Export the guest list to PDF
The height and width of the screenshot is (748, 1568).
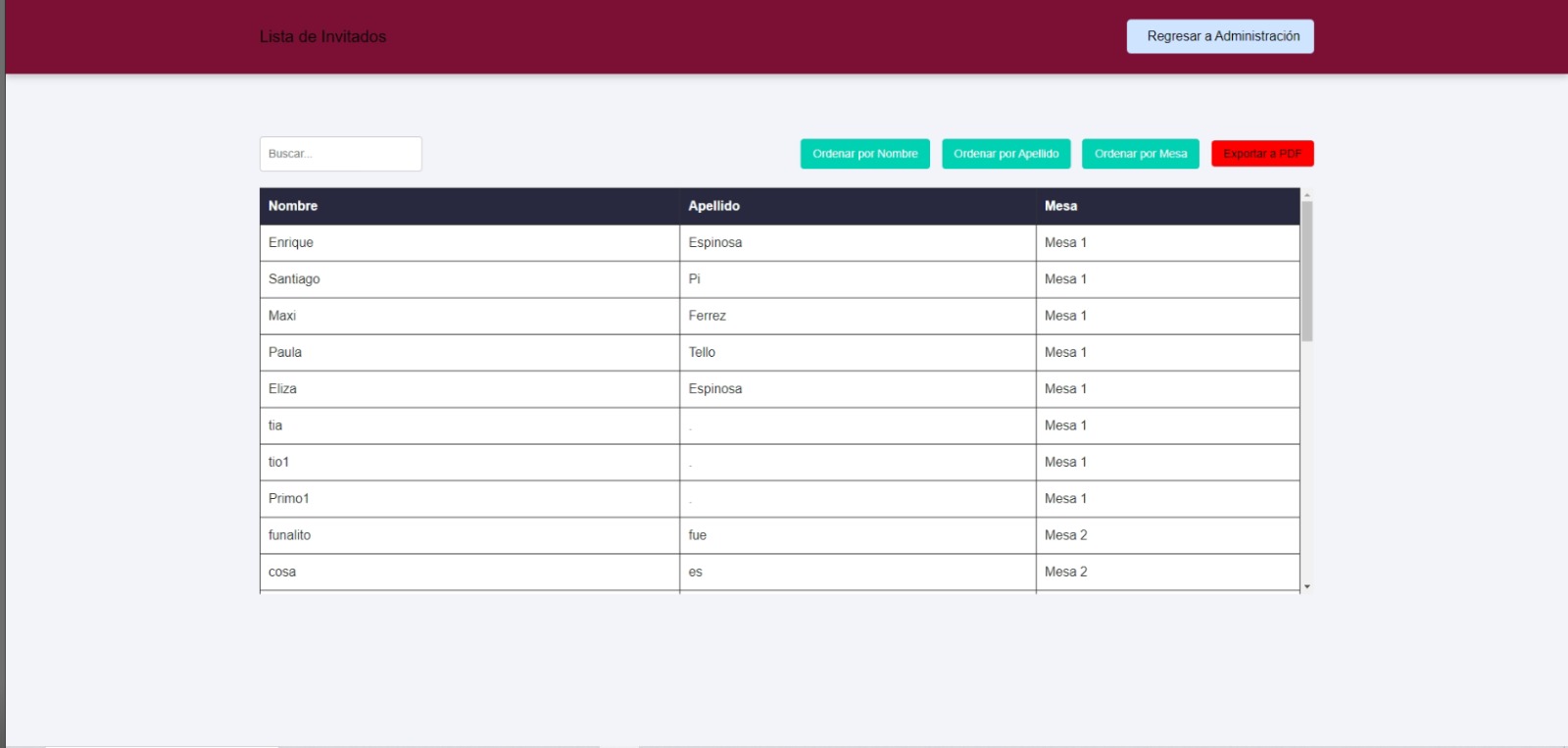pos(1261,154)
